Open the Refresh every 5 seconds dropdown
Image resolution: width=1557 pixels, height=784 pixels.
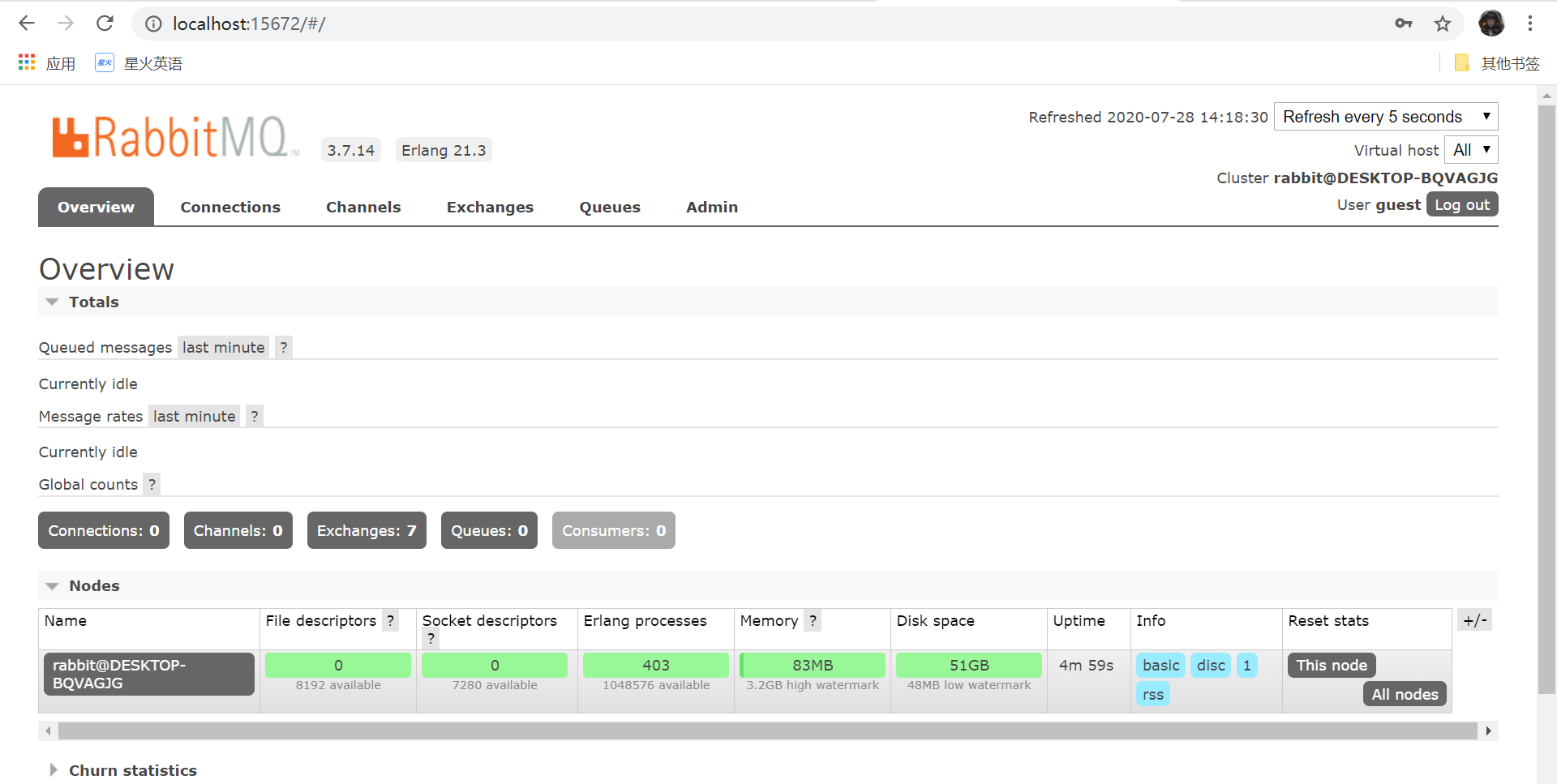[1386, 117]
